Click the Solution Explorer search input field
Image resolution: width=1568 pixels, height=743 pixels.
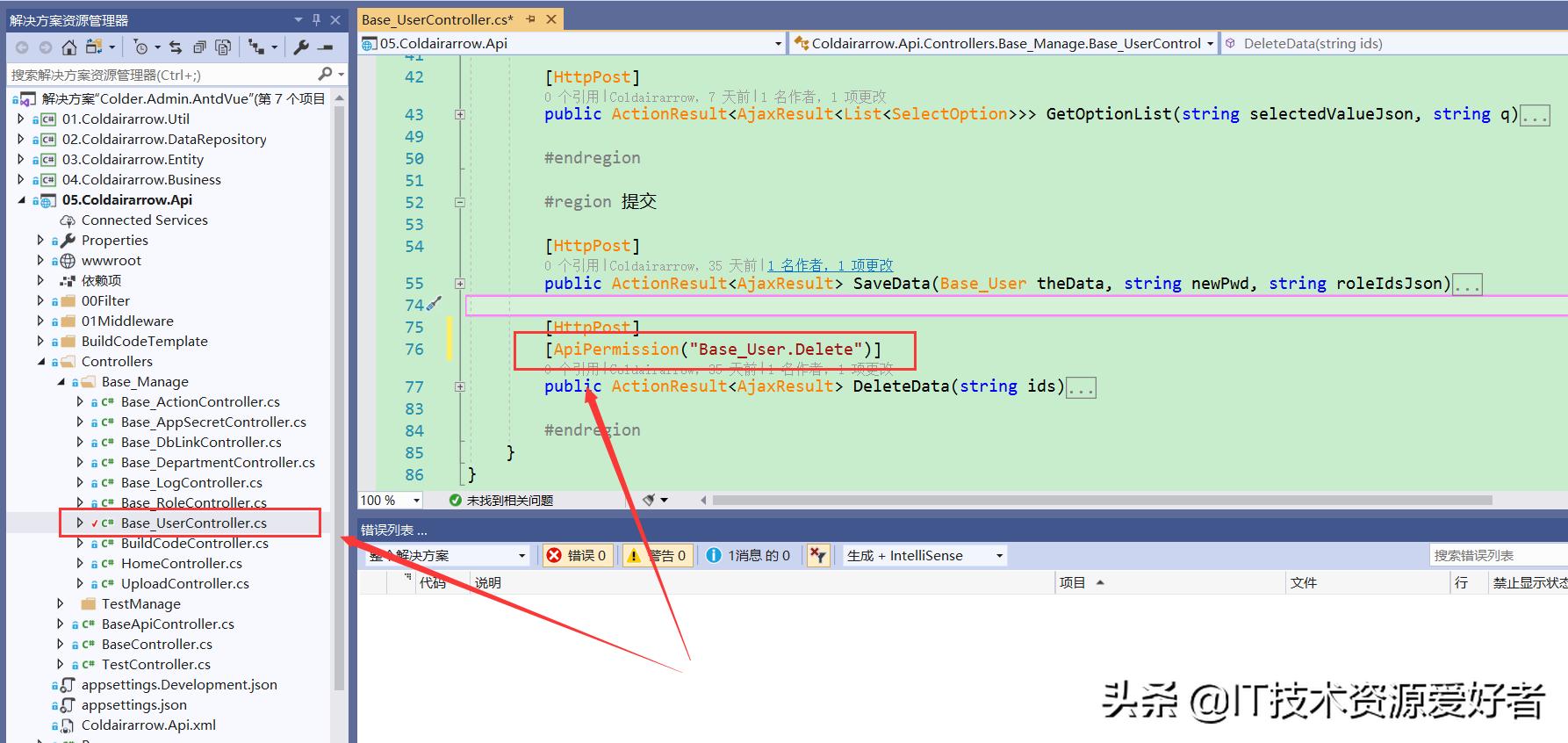pos(162,75)
